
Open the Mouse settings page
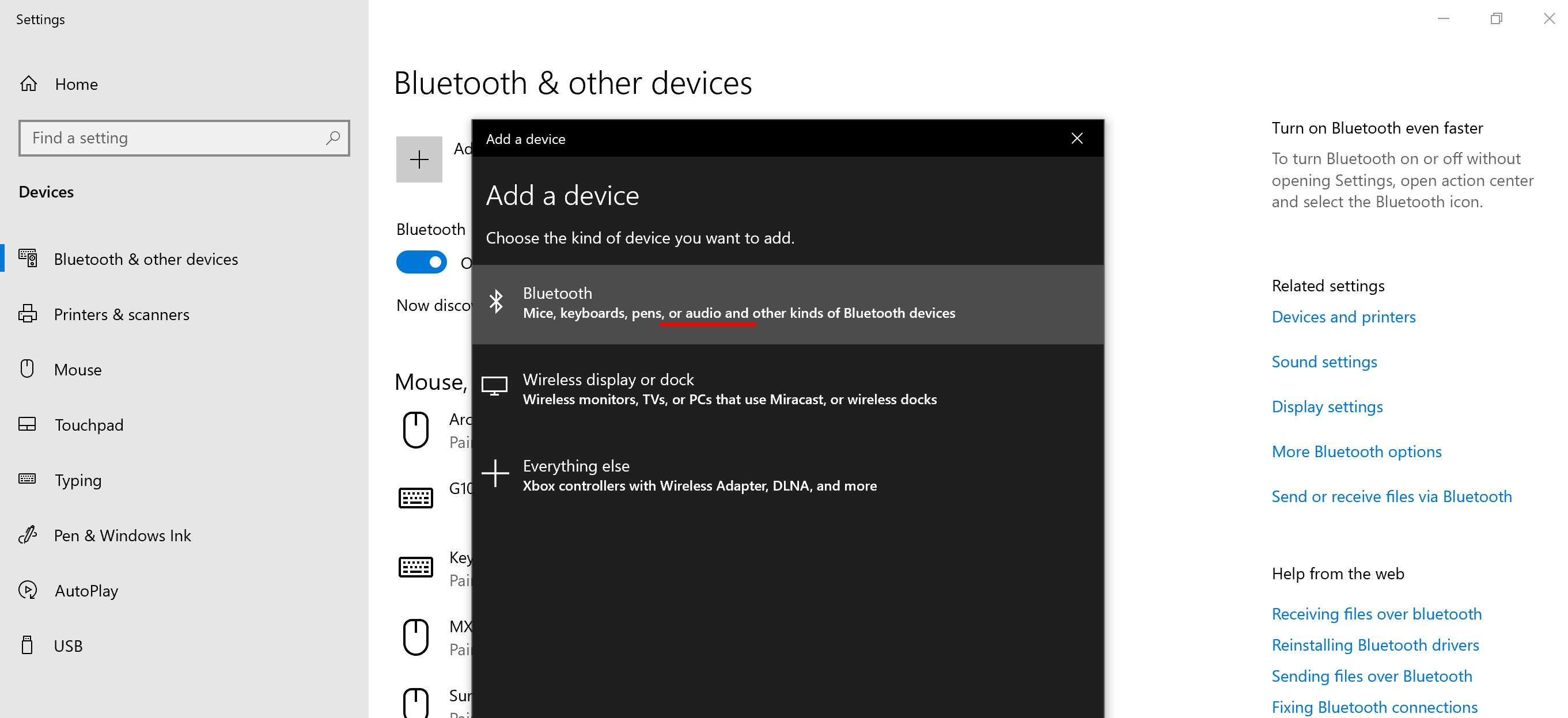78,369
